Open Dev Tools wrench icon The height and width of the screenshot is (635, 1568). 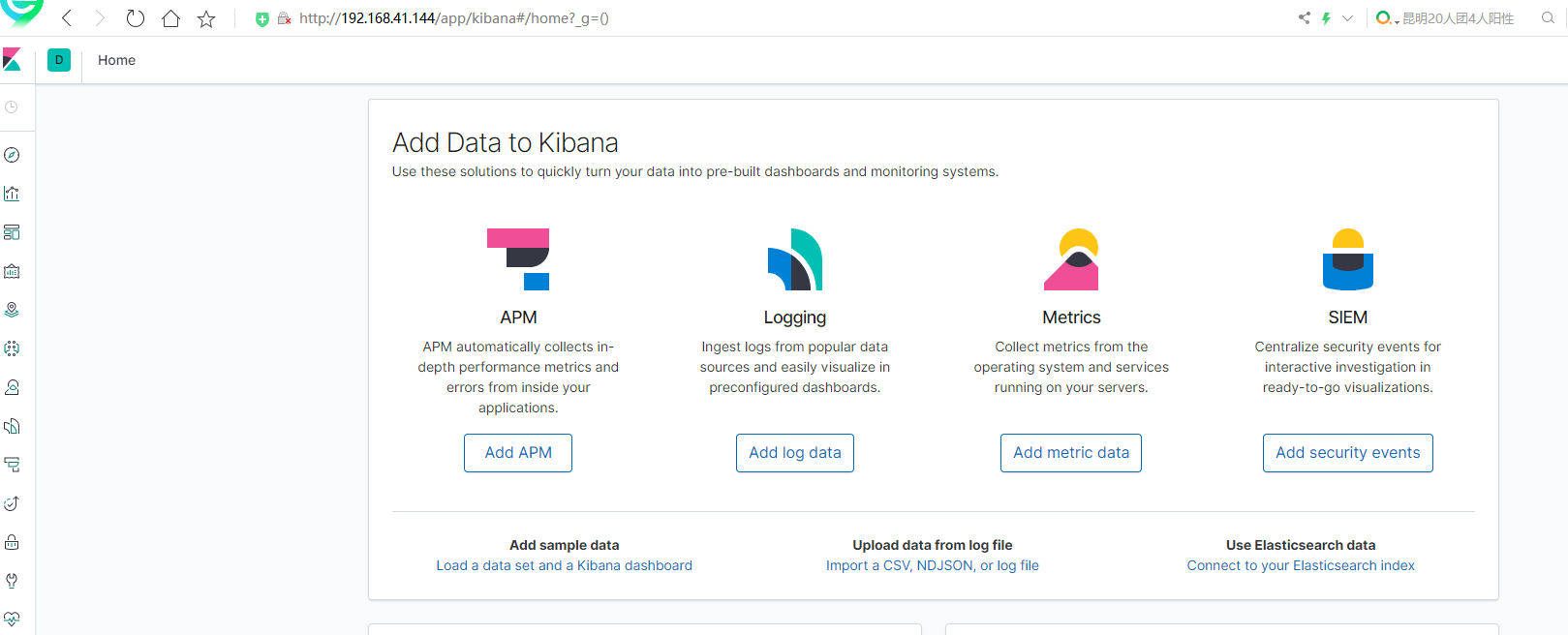(12, 581)
